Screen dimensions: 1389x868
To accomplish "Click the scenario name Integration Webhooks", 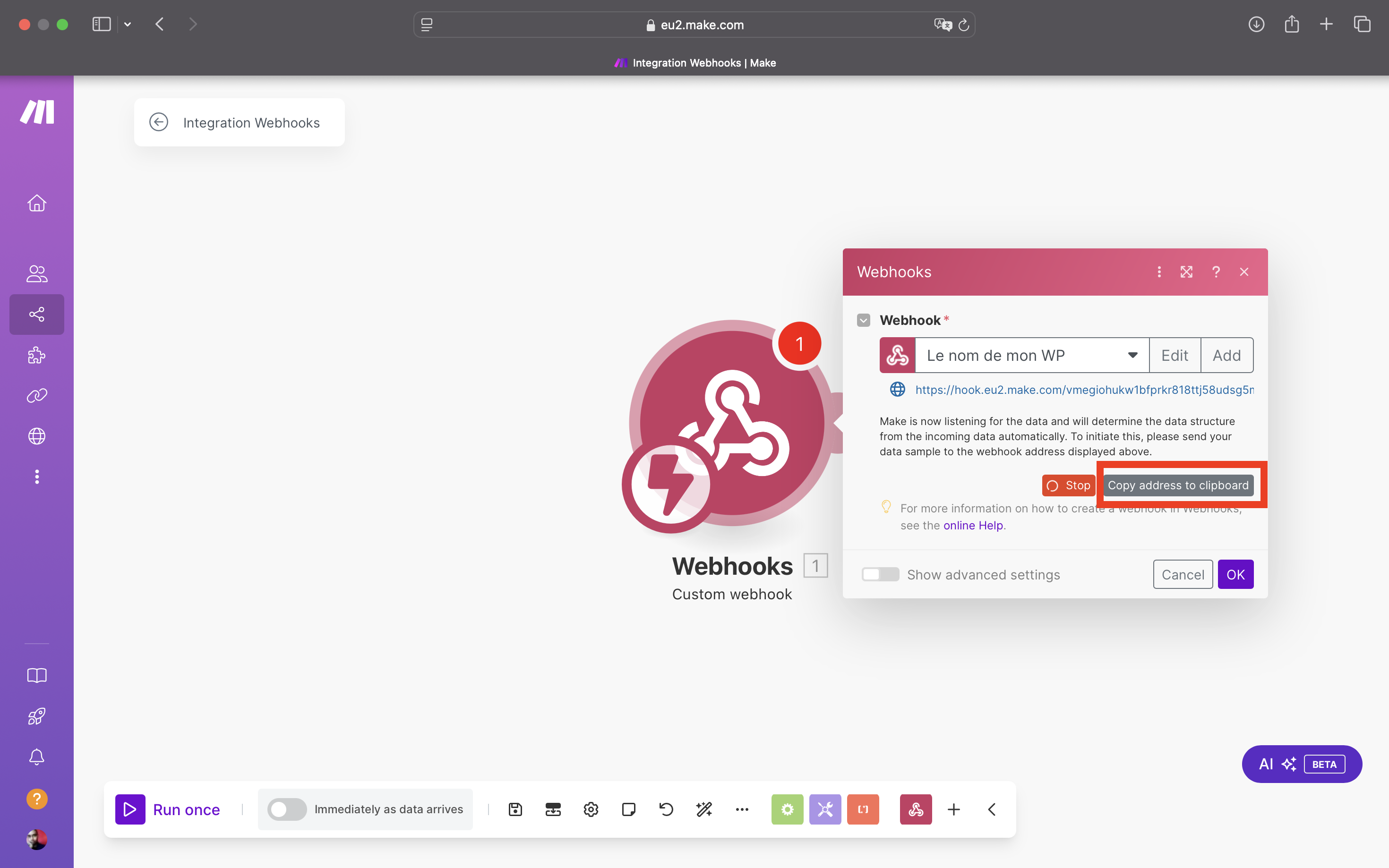I will pyautogui.click(x=251, y=122).
